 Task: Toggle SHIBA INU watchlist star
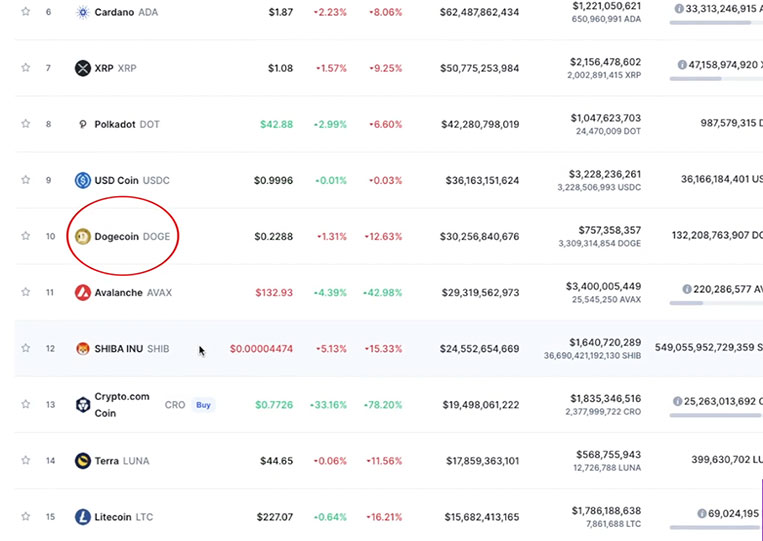[x=26, y=348]
